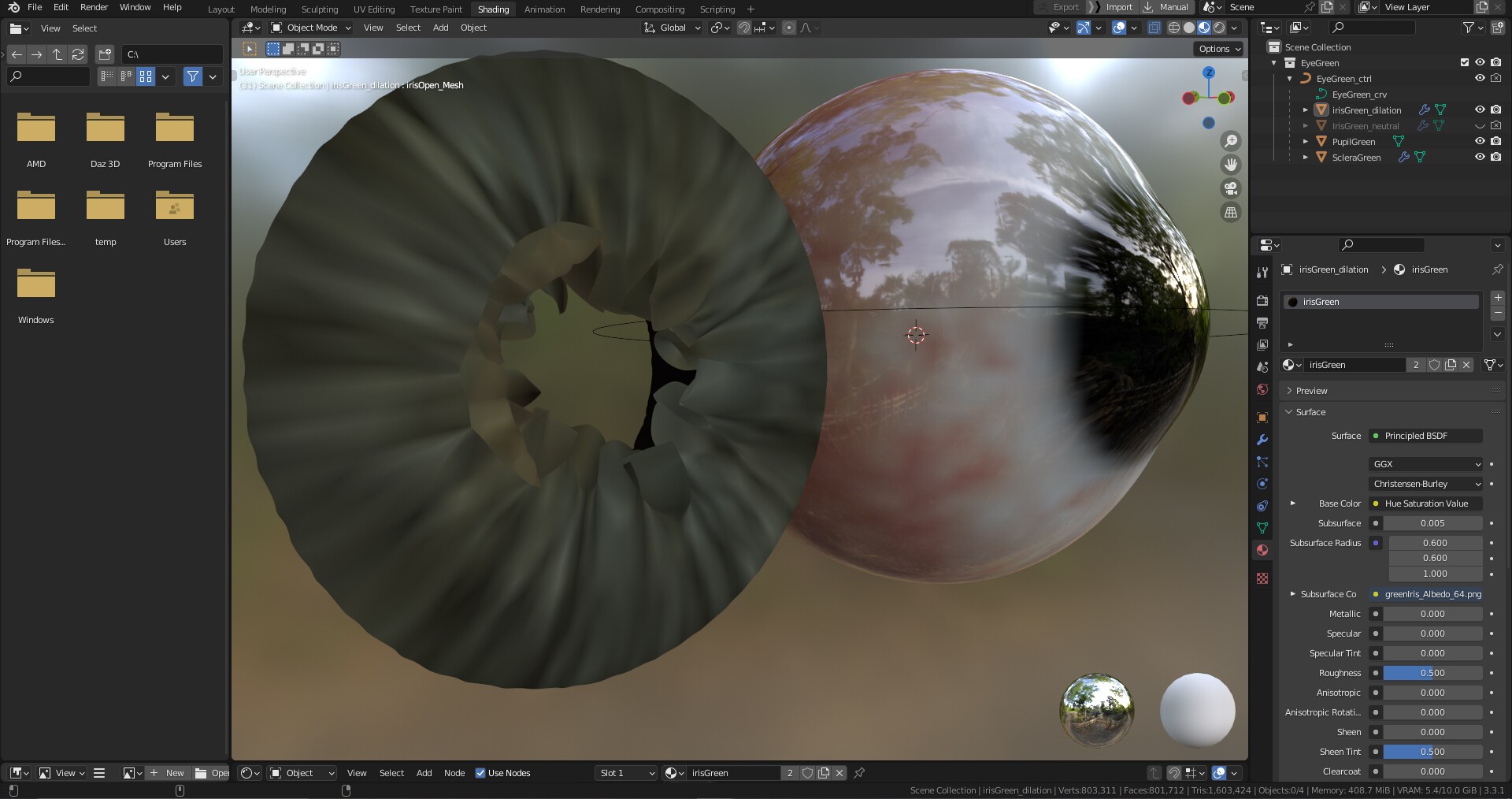Click the Options button in viewport
The width and height of the screenshot is (1512, 799).
point(1219,49)
